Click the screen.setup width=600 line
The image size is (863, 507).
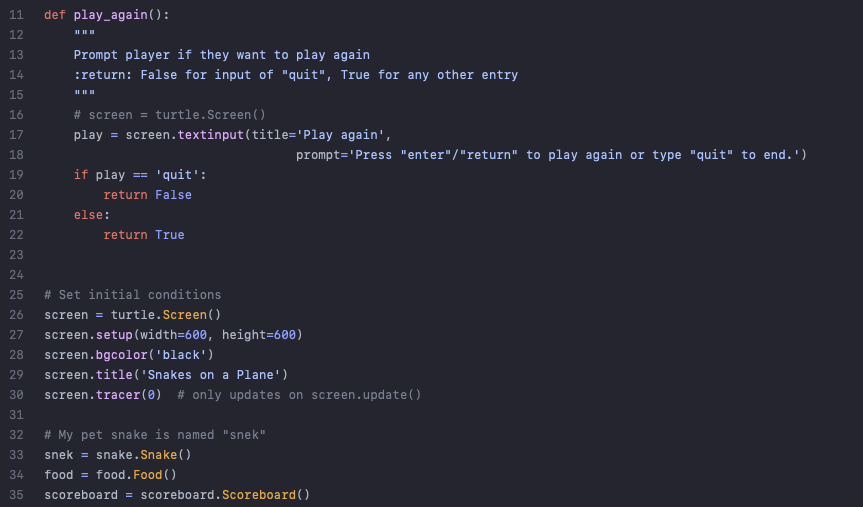[173, 335]
